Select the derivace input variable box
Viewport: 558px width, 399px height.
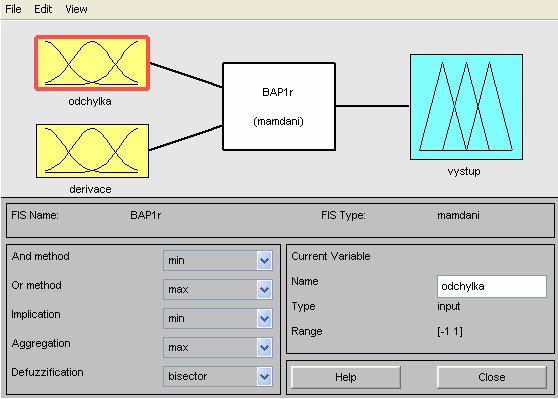(x=93, y=151)
